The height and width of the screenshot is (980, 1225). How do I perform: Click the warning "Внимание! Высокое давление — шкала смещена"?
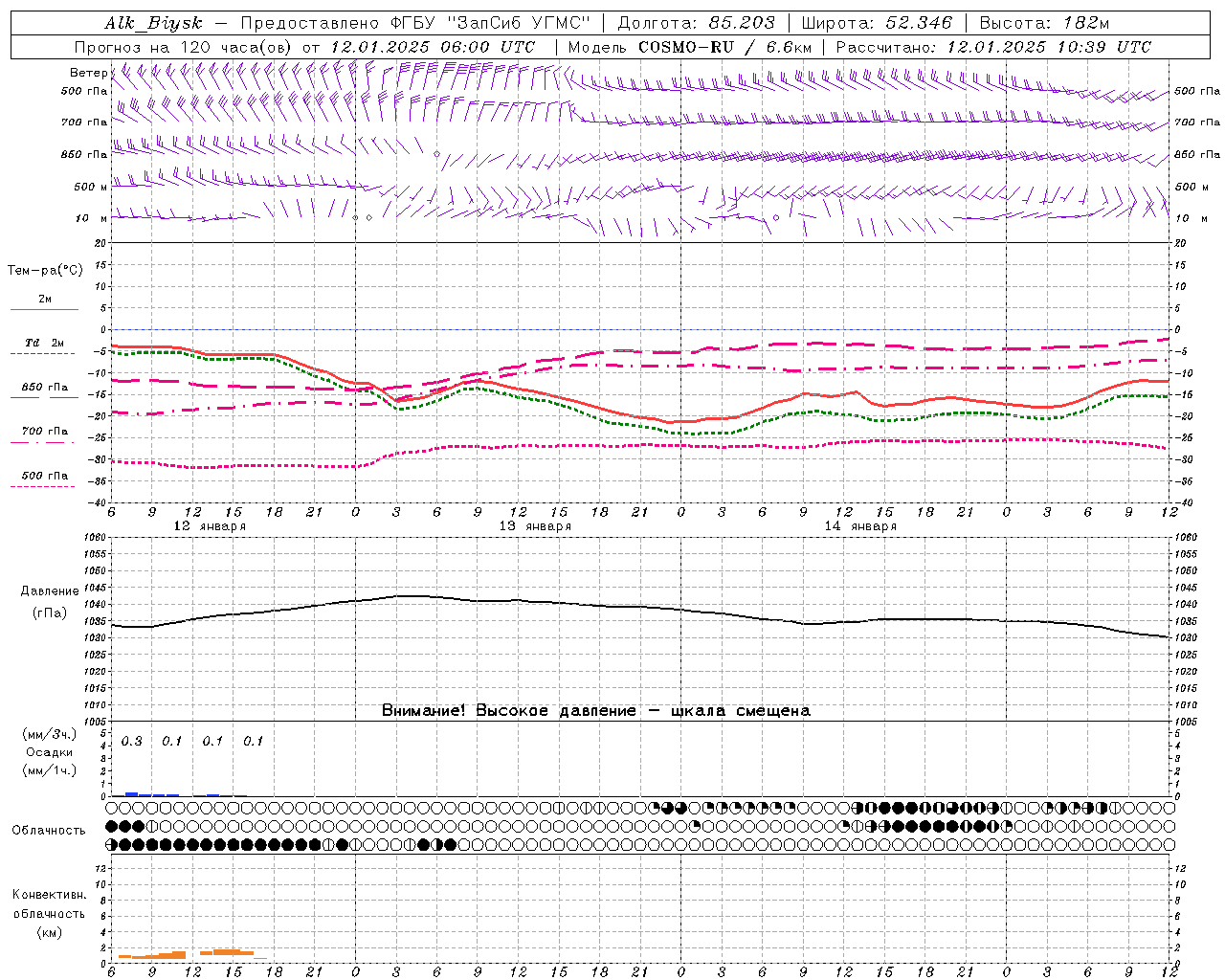pyautogui.click(x=595, y=711)
